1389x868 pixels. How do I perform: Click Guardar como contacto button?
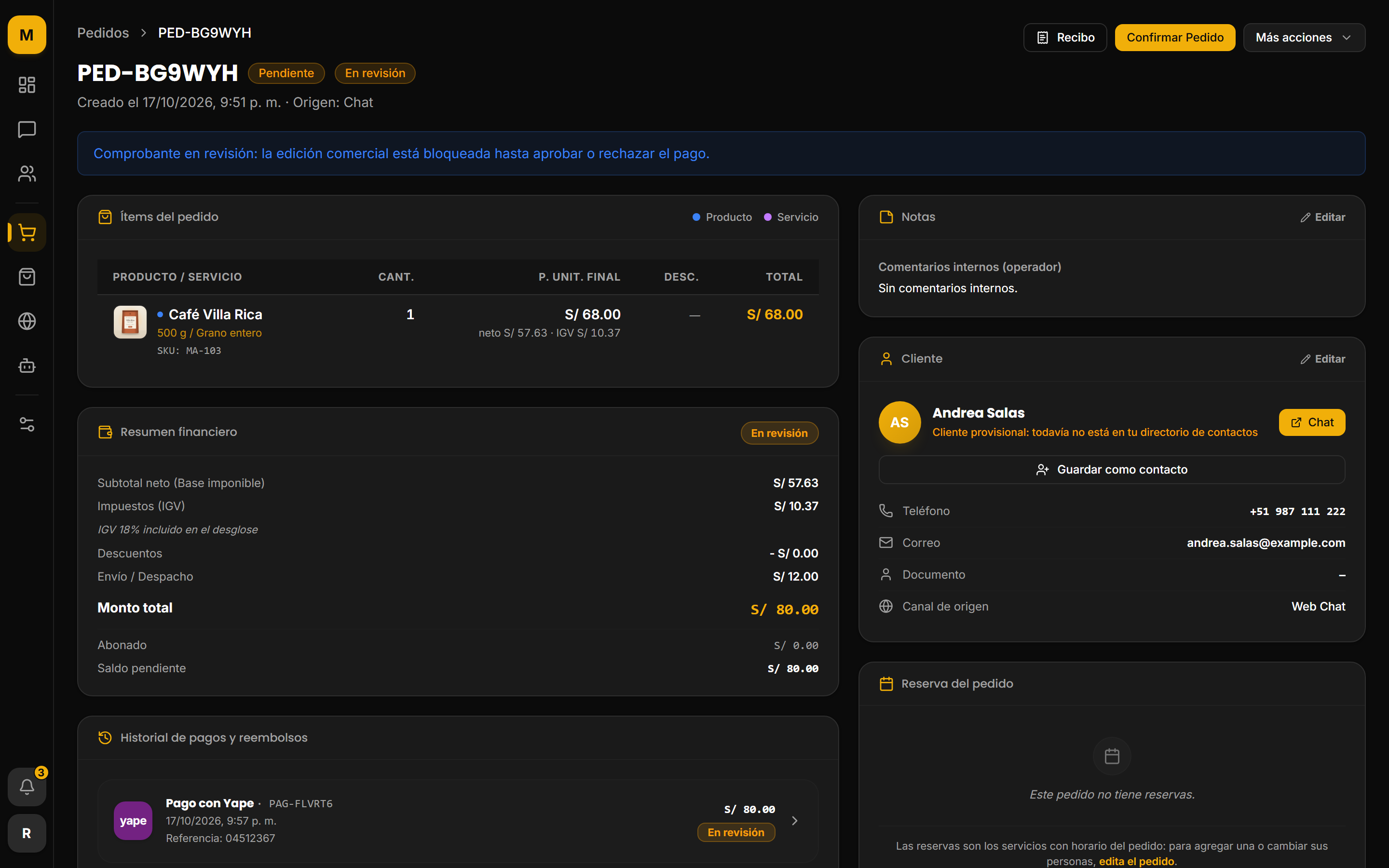1112,470
